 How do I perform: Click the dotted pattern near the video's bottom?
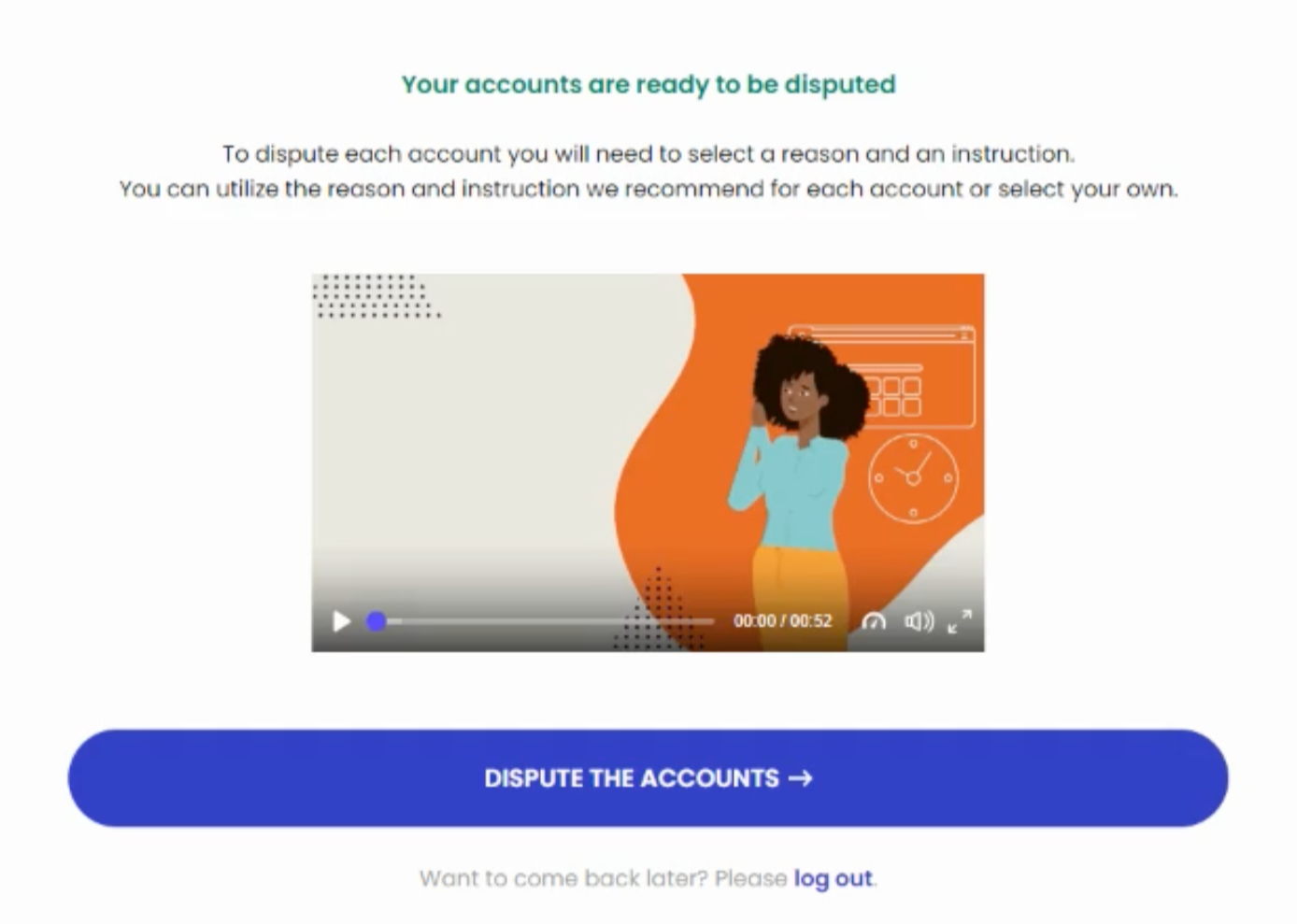pyautogui.click(x=658, y=609)
